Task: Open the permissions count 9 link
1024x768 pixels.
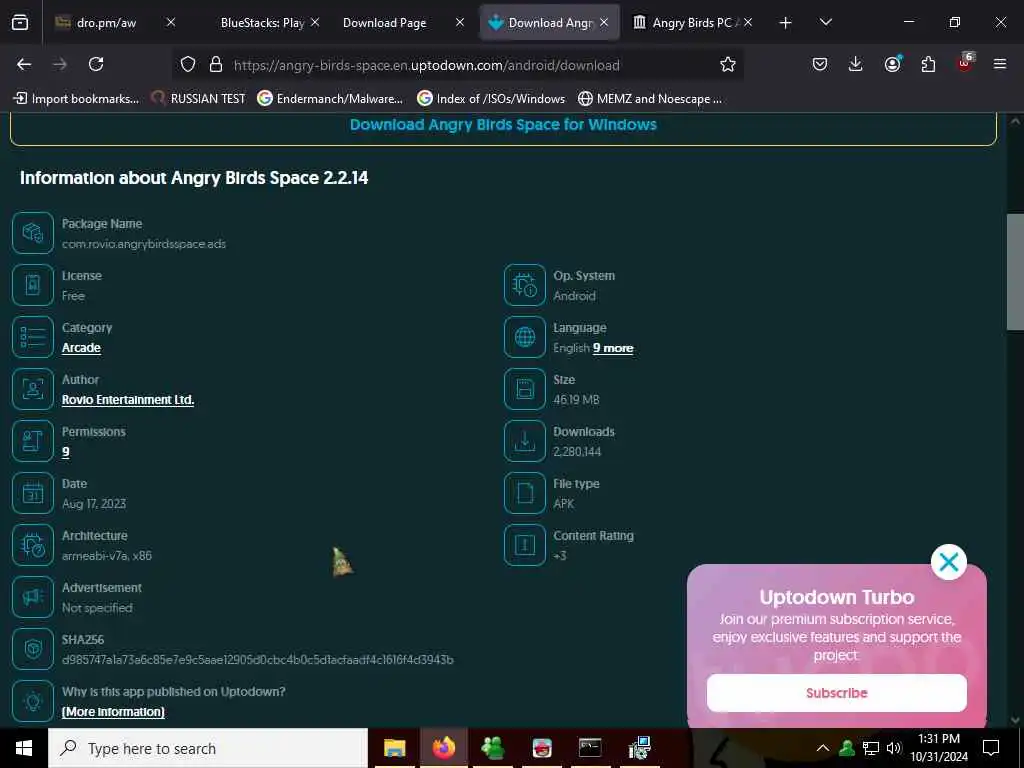Action: (x=65, y=452)
